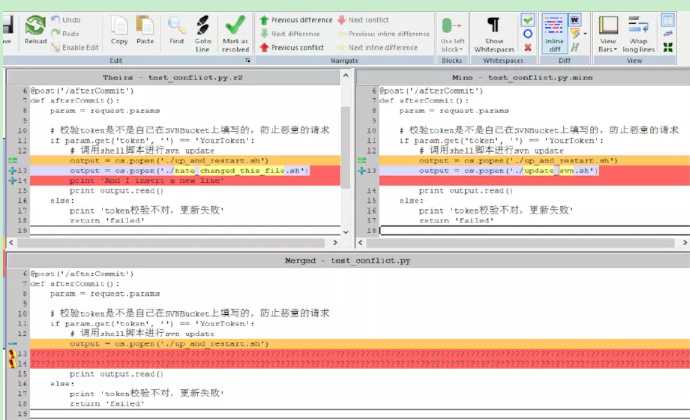Click Theirs line with hate_changed_this_file.sh

click(x=185, y=170)
